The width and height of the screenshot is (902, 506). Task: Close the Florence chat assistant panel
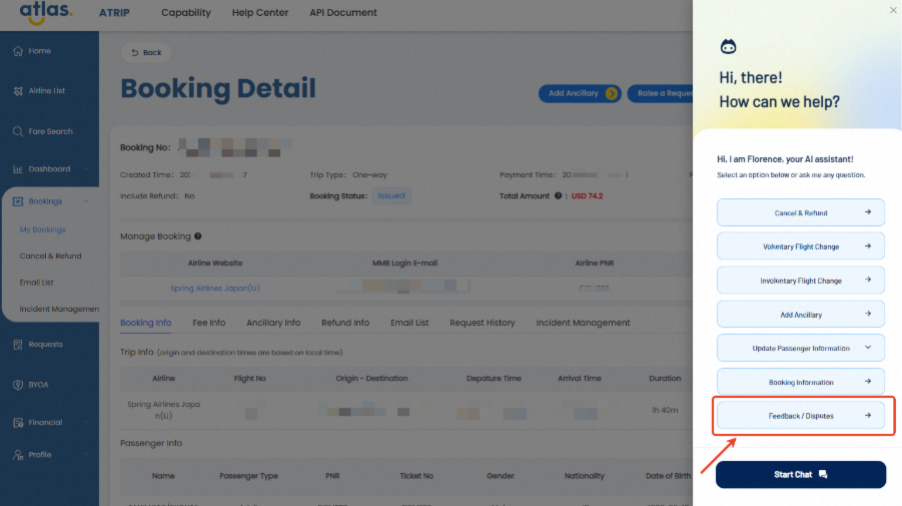tap(893, 10)
